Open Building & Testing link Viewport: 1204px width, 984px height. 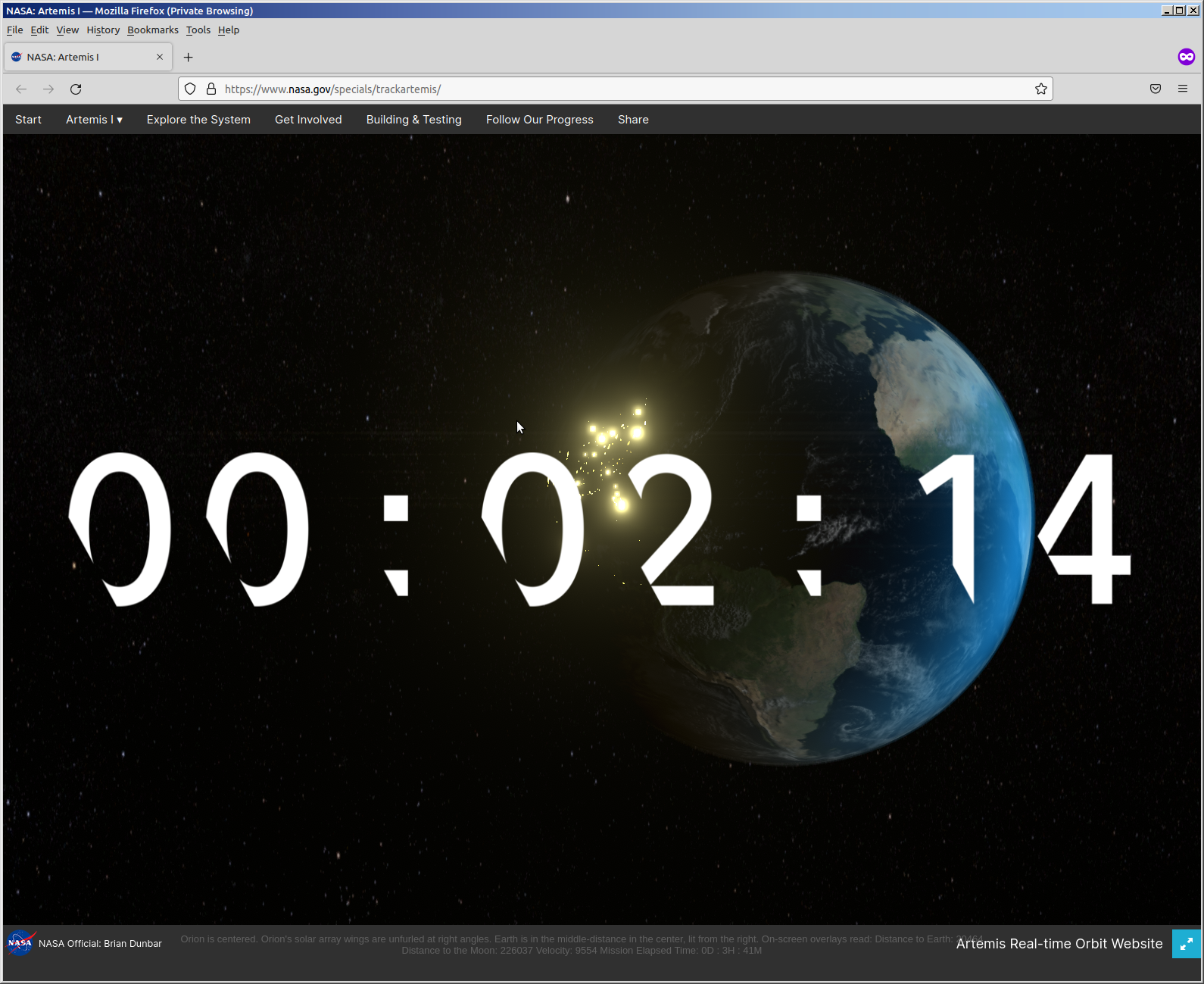click(x=414, y=120)
